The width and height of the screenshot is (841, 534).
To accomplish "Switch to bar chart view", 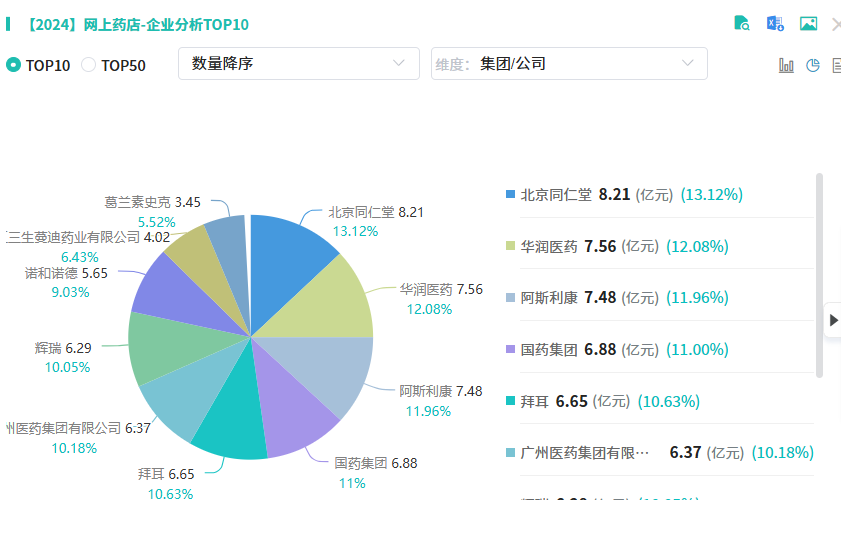I will coord(786,65).
